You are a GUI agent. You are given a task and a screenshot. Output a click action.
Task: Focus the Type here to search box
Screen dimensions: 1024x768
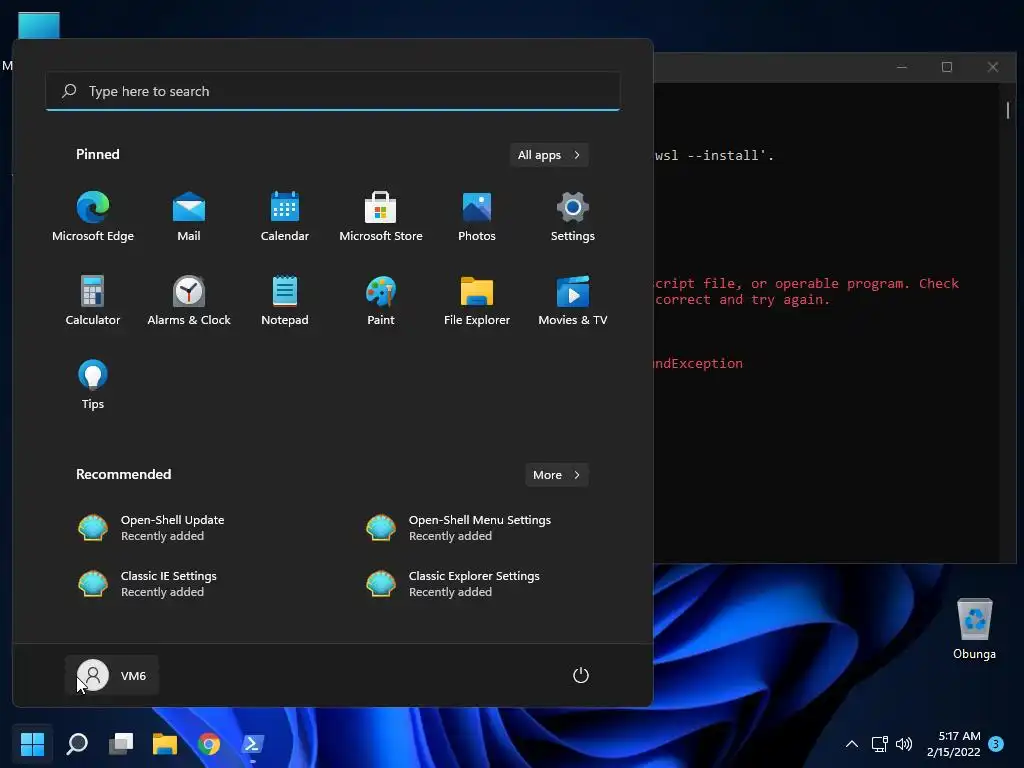pyautogui.click(x=333, y=91)
